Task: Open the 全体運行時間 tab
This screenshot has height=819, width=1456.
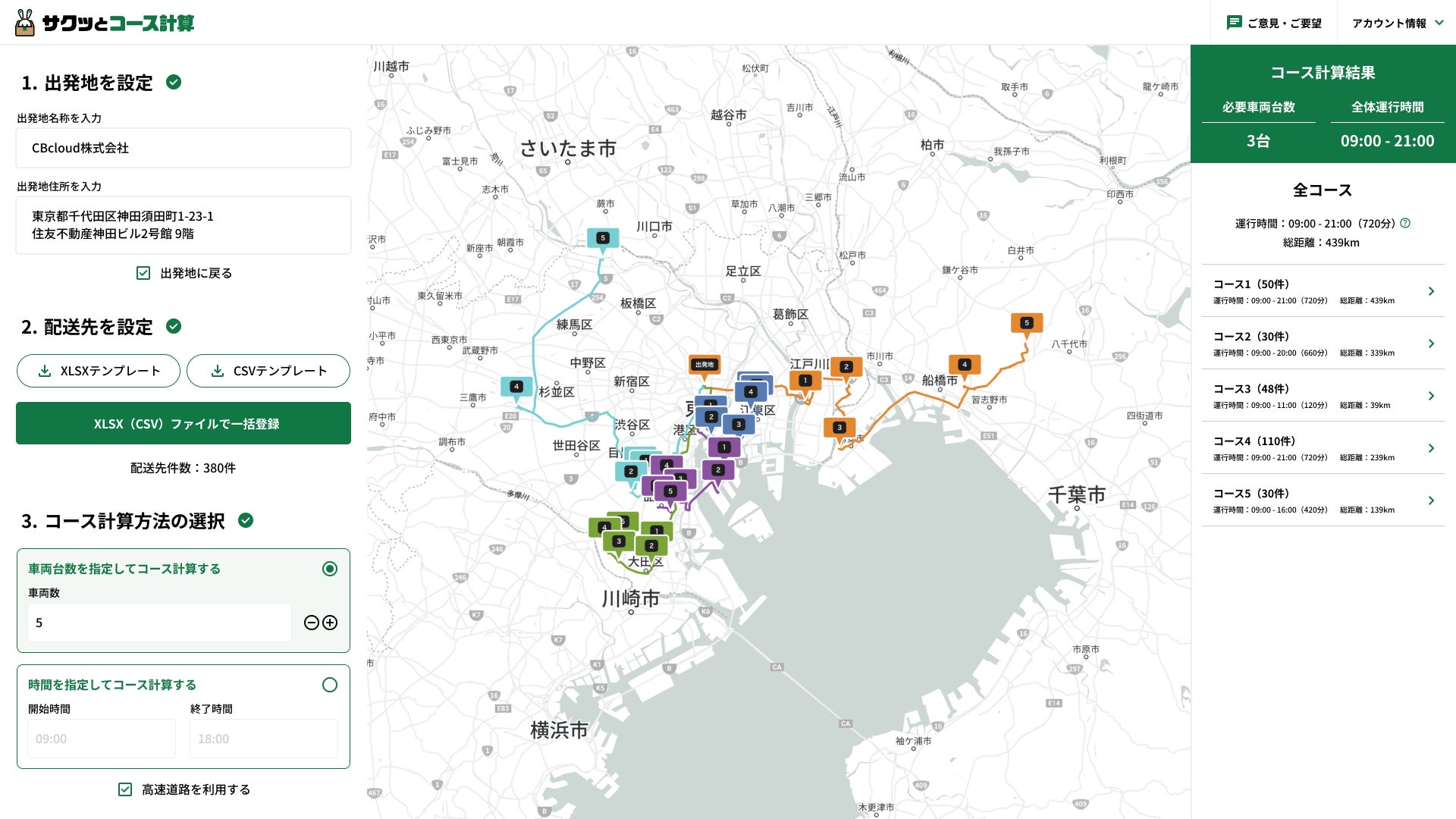Action: tap(1387, 107)
